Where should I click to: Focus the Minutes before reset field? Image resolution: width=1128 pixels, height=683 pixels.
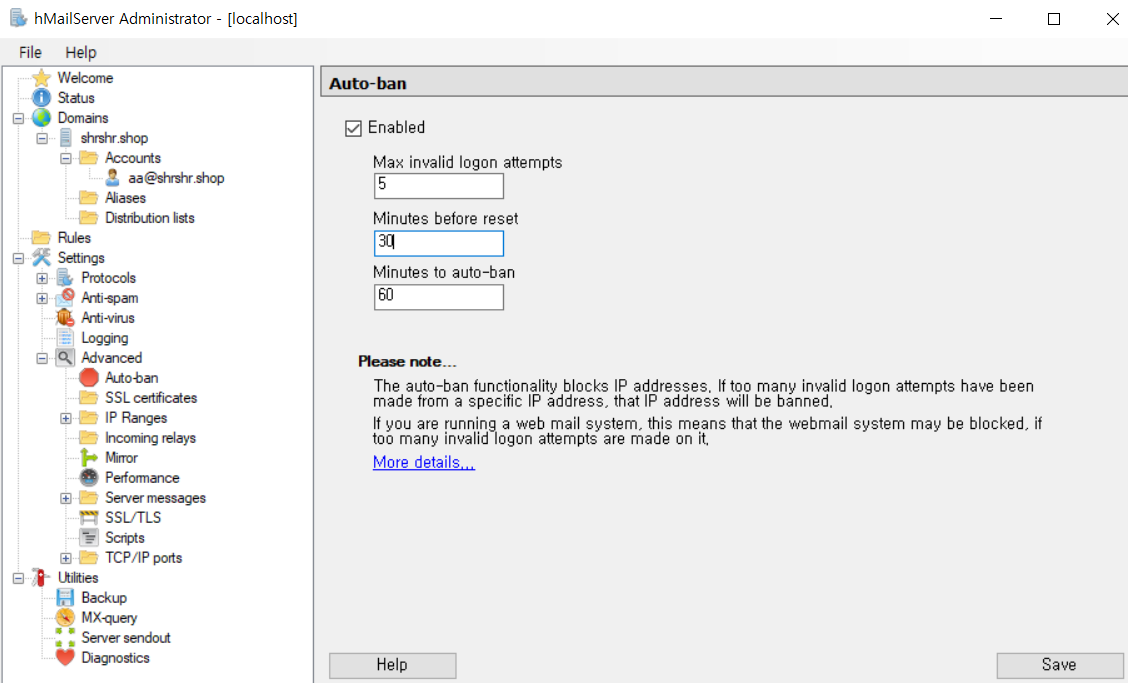click(439, 243)
